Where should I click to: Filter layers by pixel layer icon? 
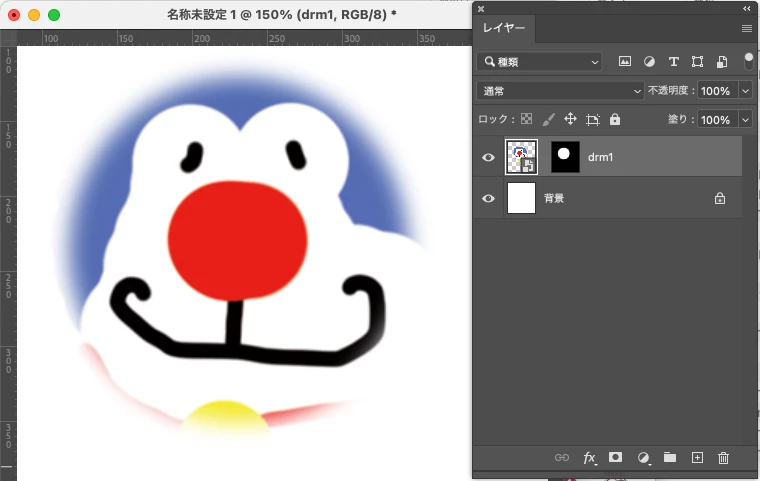point(625,62)
